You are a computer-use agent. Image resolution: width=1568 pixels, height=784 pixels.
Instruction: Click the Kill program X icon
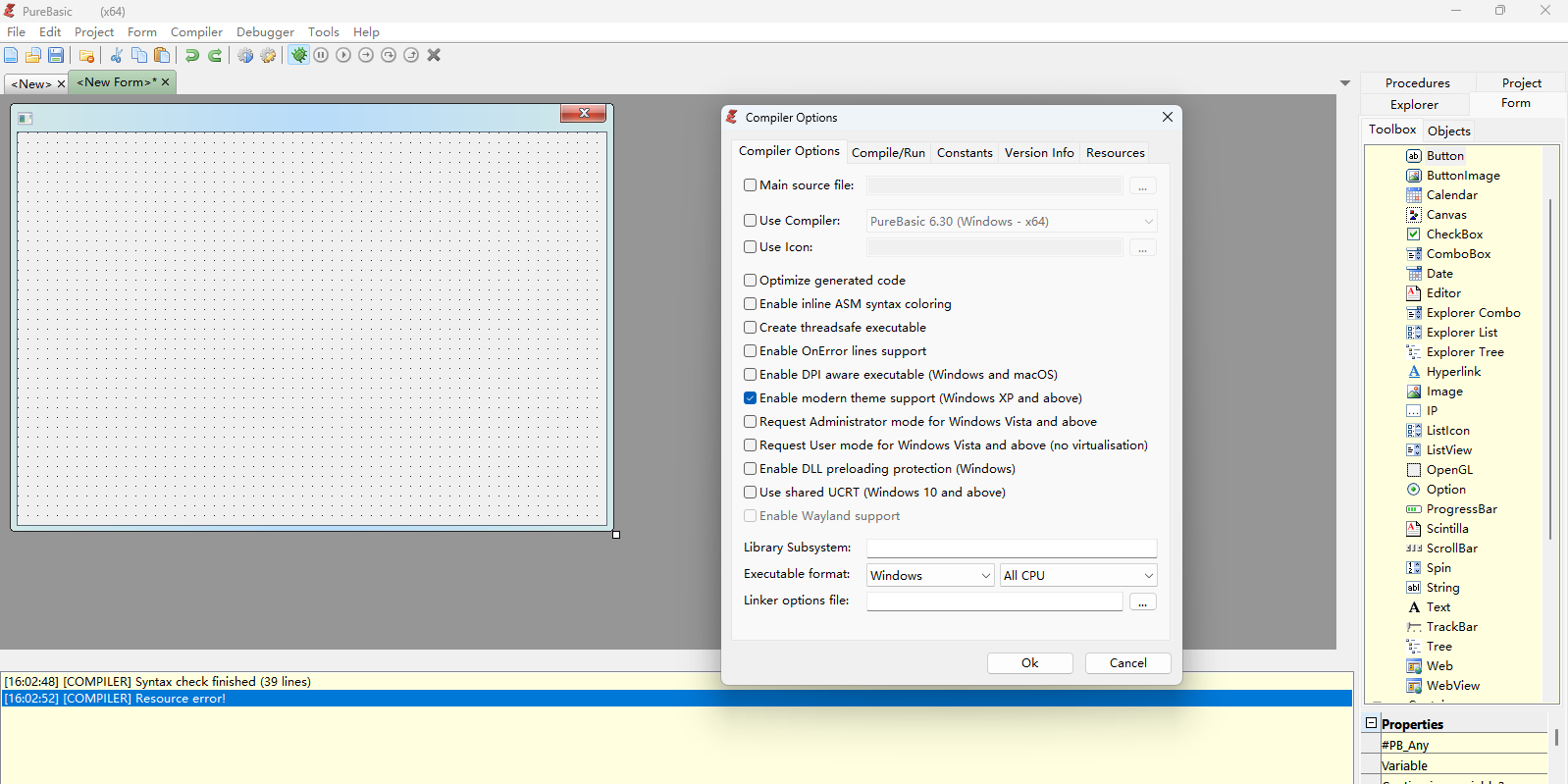pos(434,55)
